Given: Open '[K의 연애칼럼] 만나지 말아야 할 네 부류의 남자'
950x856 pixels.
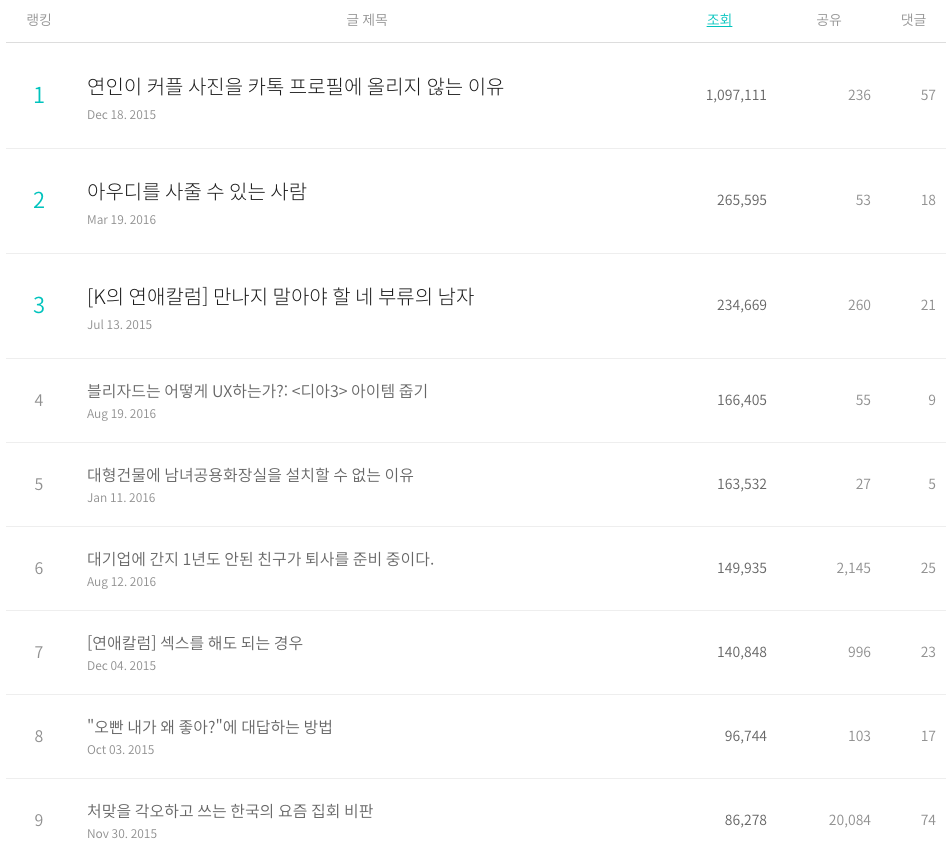Looking at the screenshot, I should [x=281, y=296].
